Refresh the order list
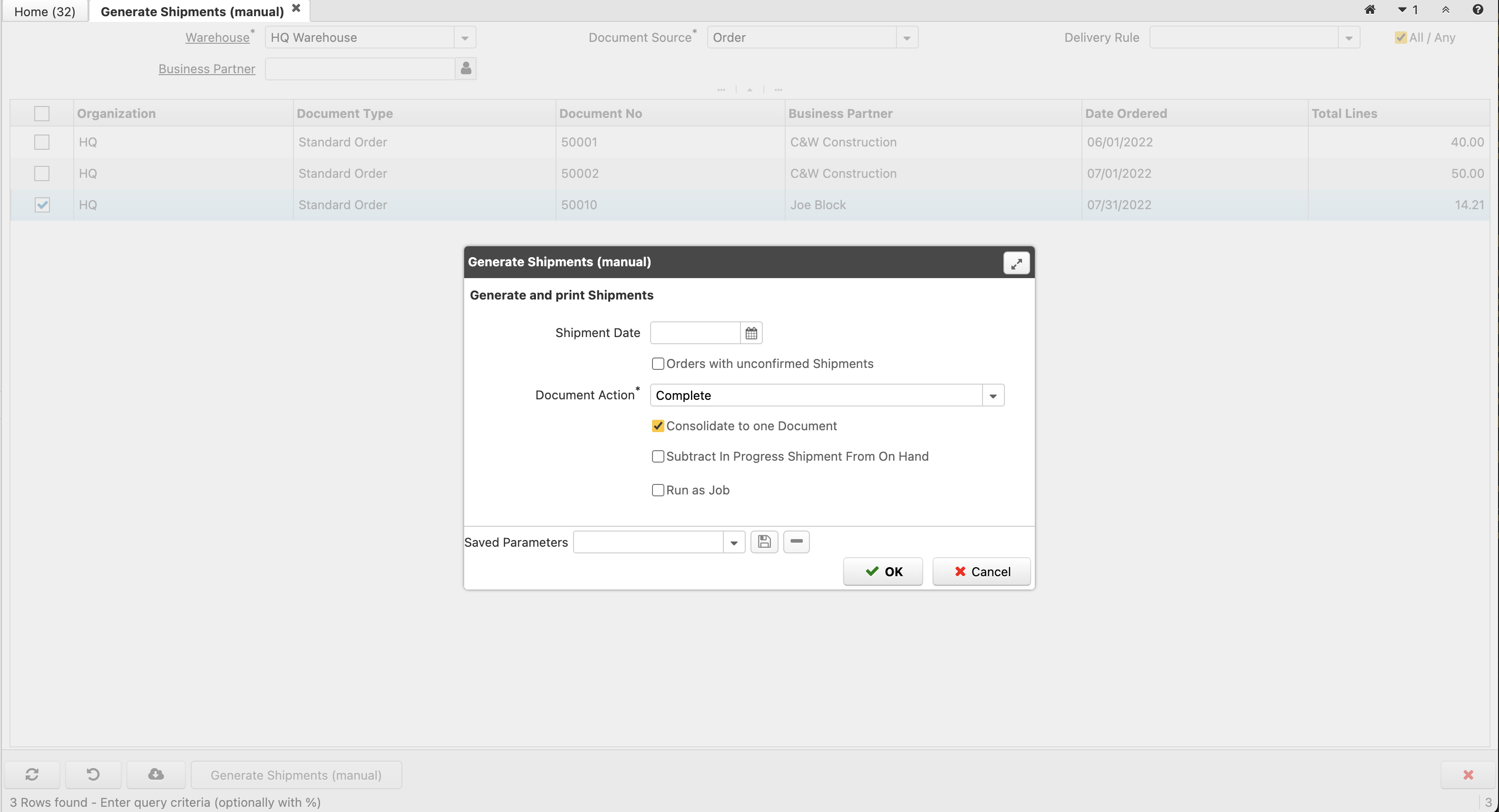Image resolution: width=1499 pixels, height=812 pixels. pyautogui.click(x=32, y=774)
